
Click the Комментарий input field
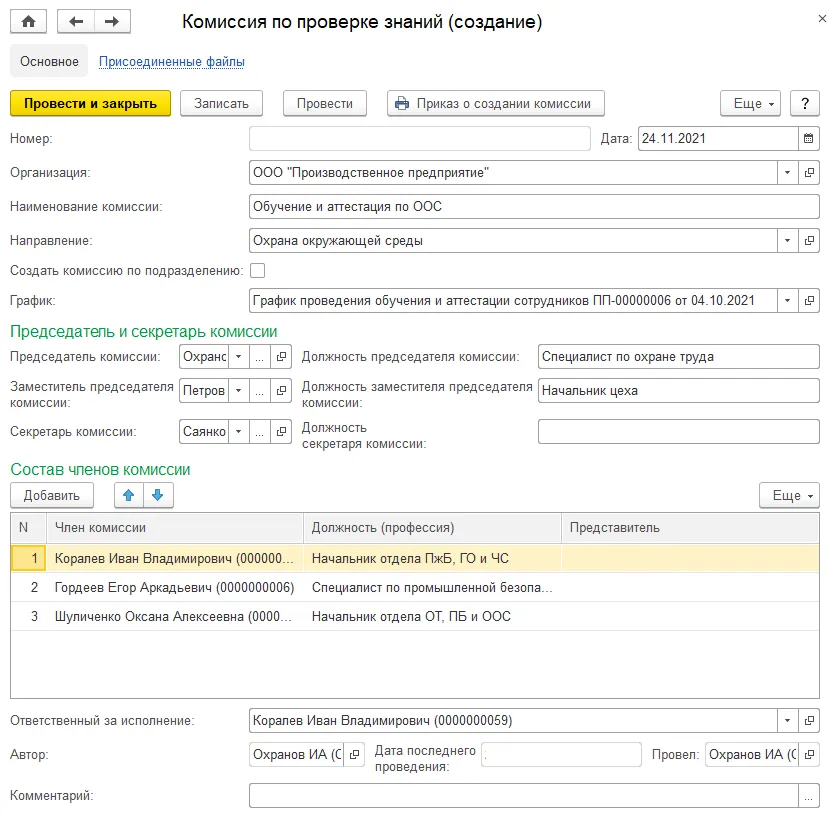pos(524,796)
